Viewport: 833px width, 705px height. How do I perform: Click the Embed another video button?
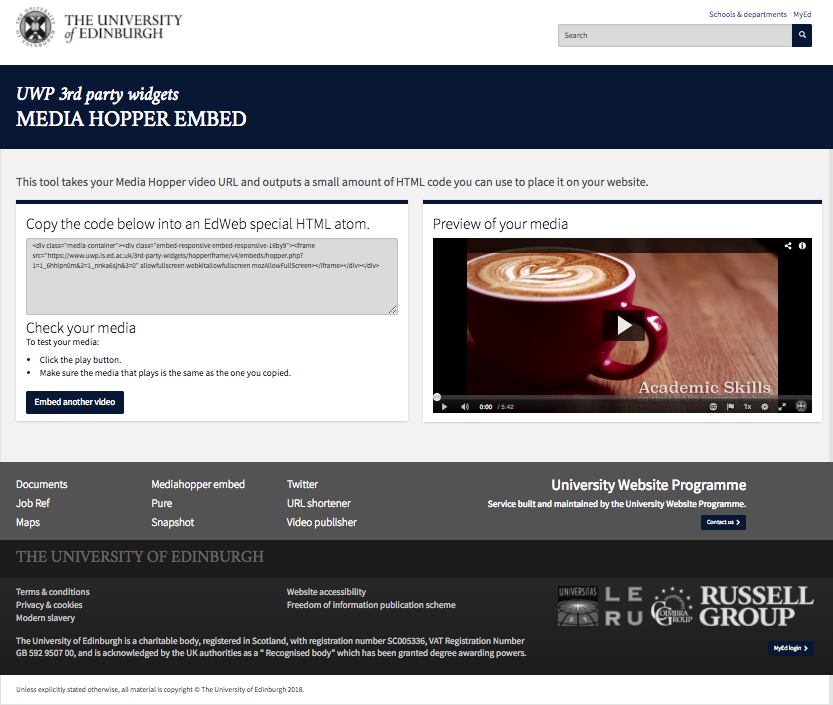tap(75, 402)
